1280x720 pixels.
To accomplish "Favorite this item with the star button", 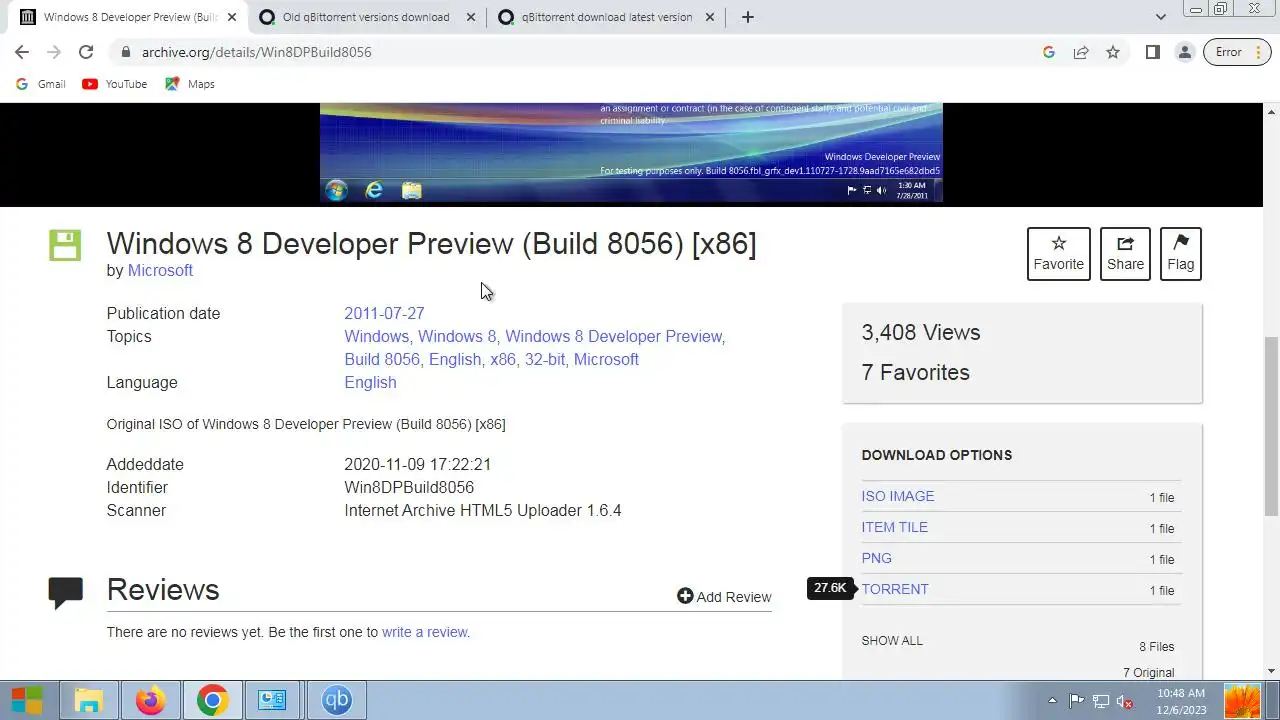I will pos(1058,254).
